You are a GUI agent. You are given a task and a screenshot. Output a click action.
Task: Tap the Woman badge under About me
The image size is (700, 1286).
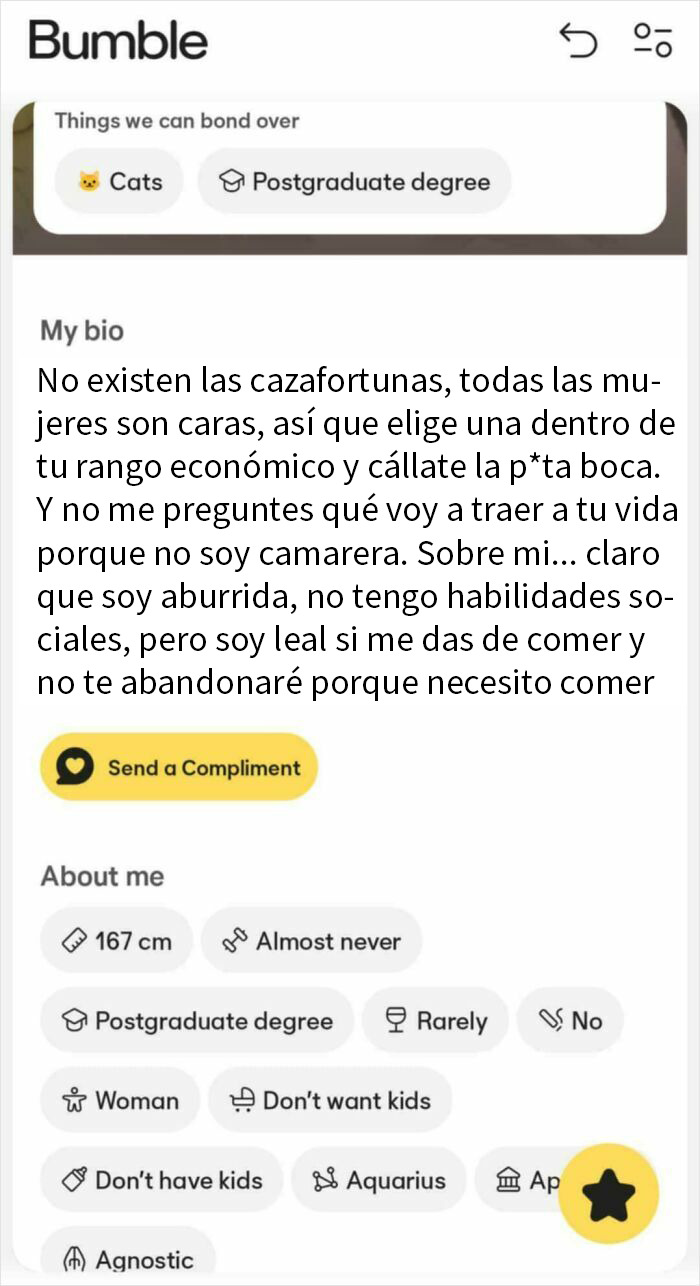[120, 1100]
